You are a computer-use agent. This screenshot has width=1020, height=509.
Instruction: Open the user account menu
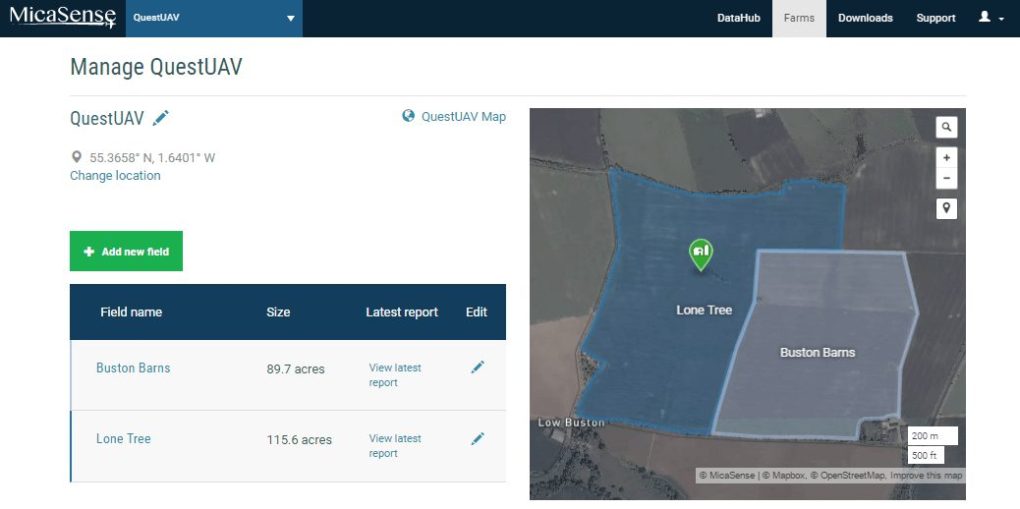[991, 18]
